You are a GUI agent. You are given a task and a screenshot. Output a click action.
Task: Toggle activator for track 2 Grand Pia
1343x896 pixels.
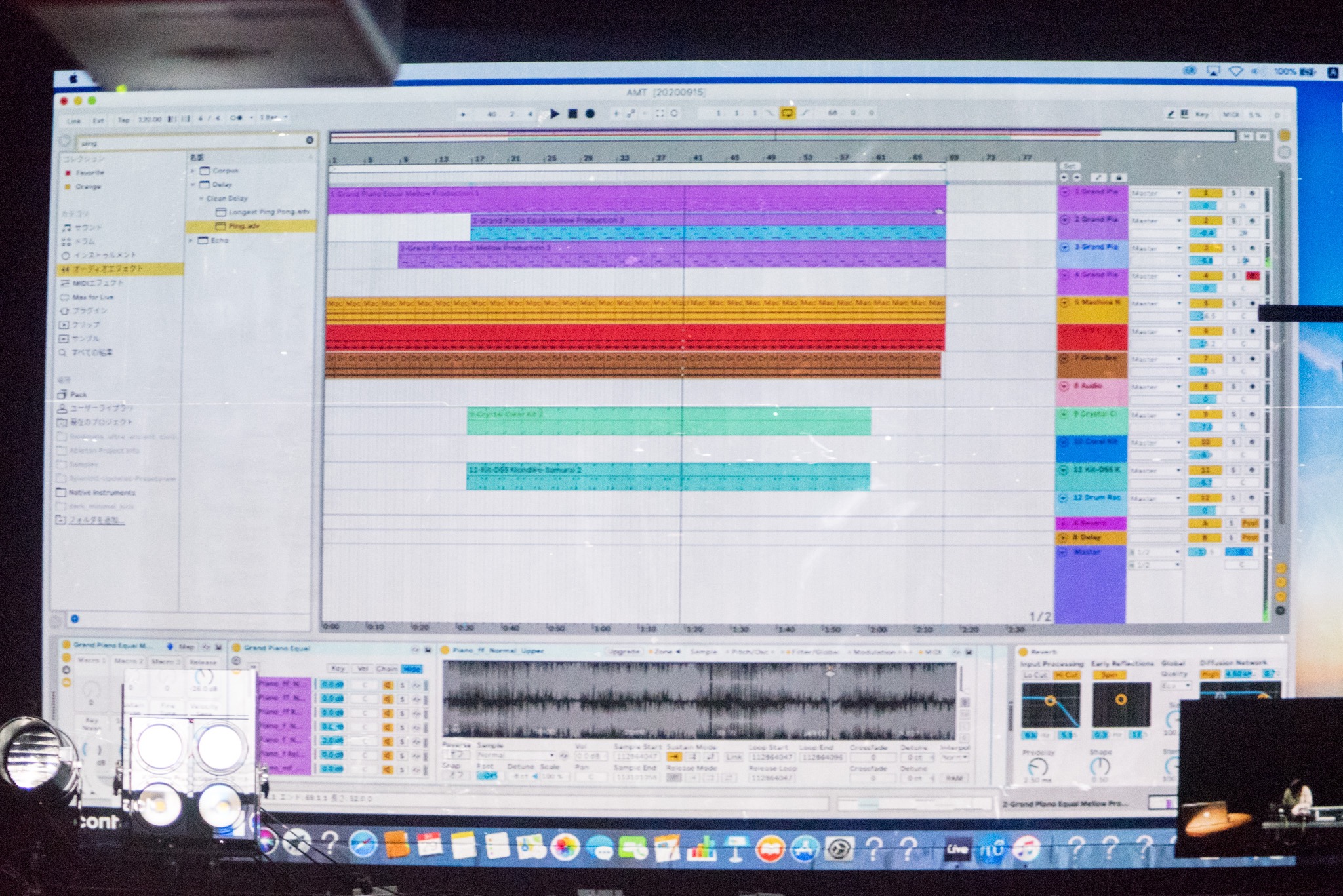click(x=1206, y=221)
